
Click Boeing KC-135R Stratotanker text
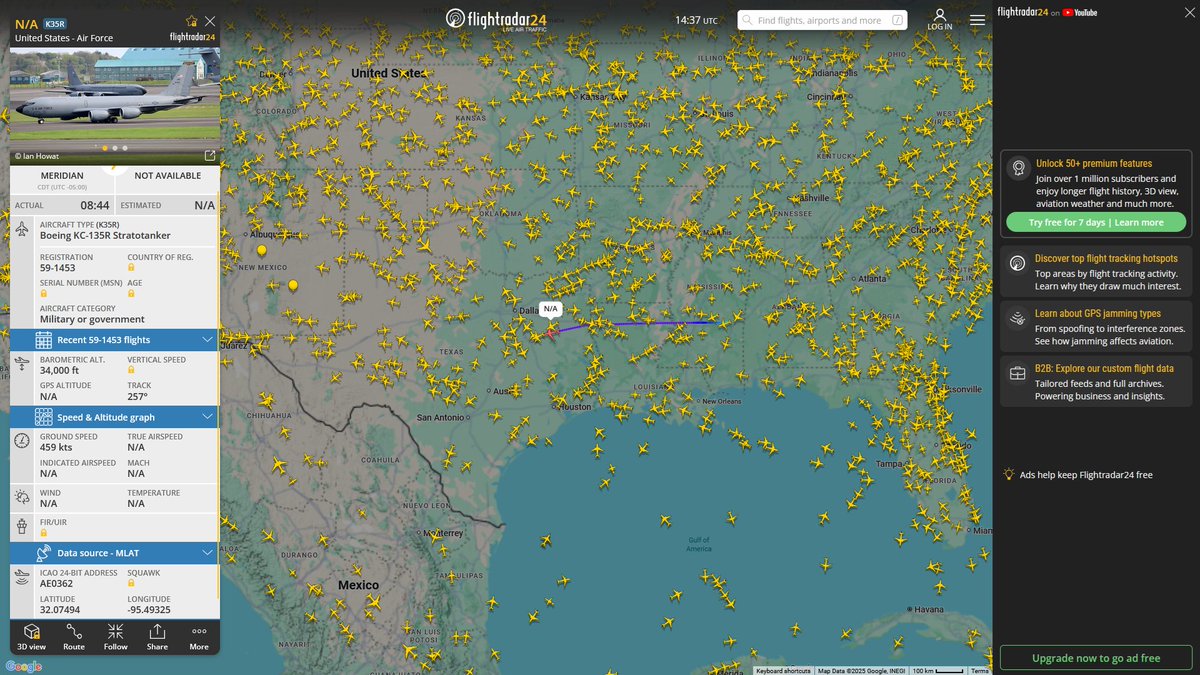pos(105,236)
